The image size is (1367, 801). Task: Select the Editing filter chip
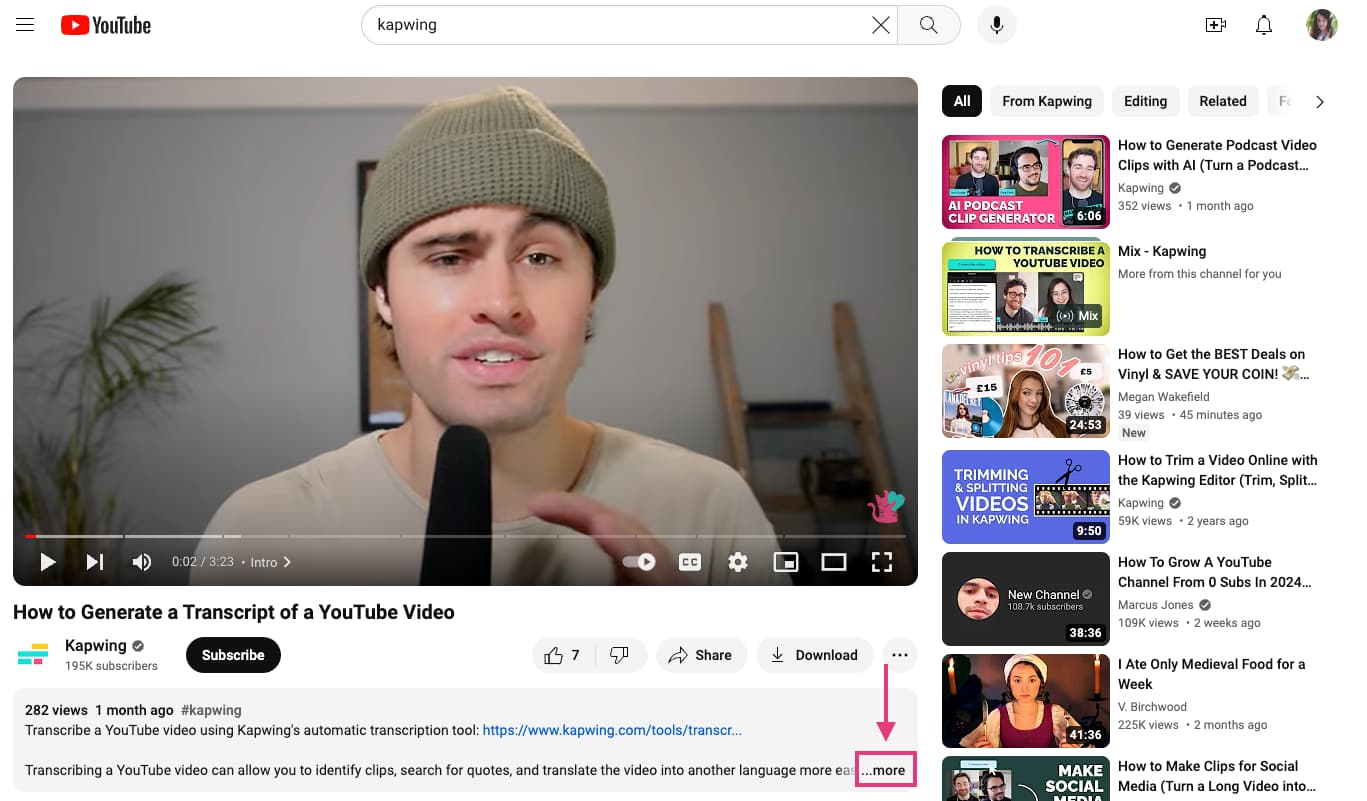pyautogui.click(x=1145, y=101)
